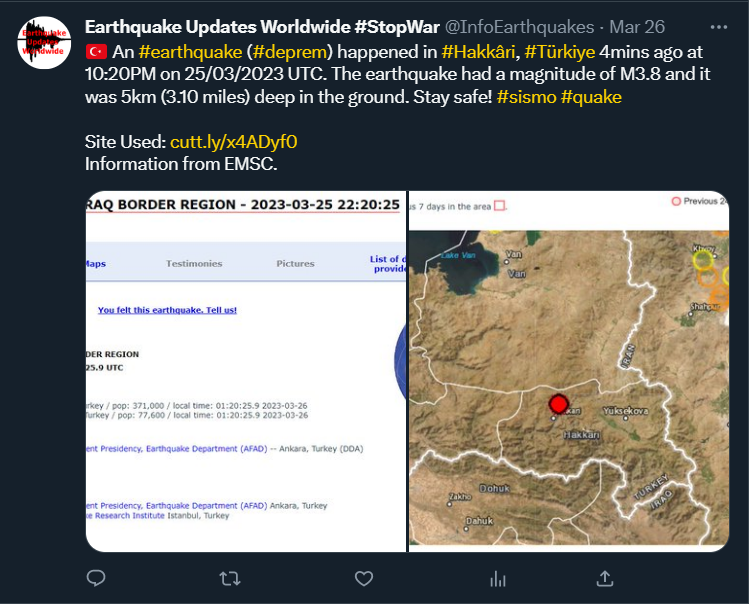Click the red earthquake epicenter marker
This screenshot has width=749, height=604.
(x=558, y=404)
